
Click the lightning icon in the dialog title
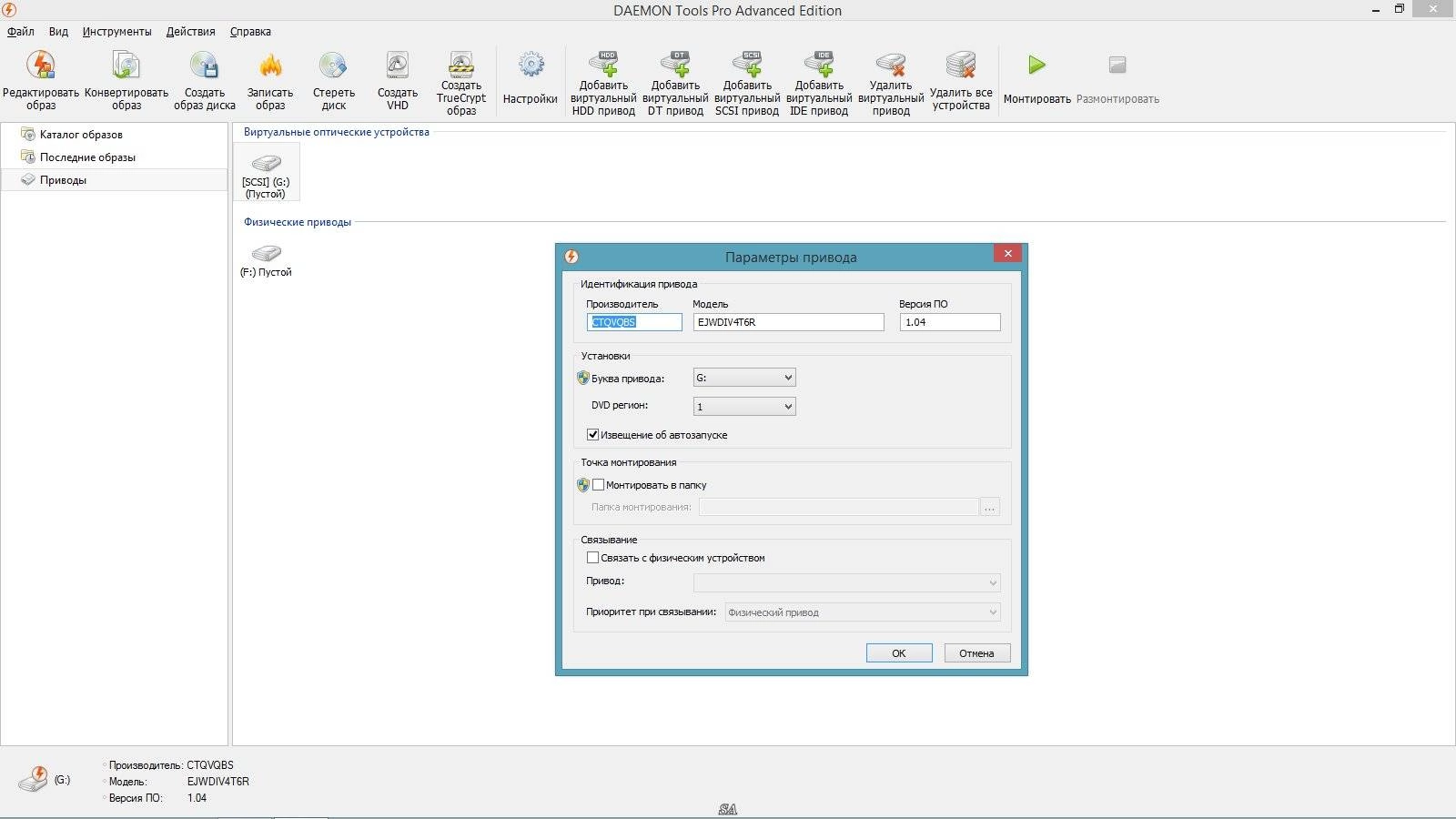click(x=571, y=257)
